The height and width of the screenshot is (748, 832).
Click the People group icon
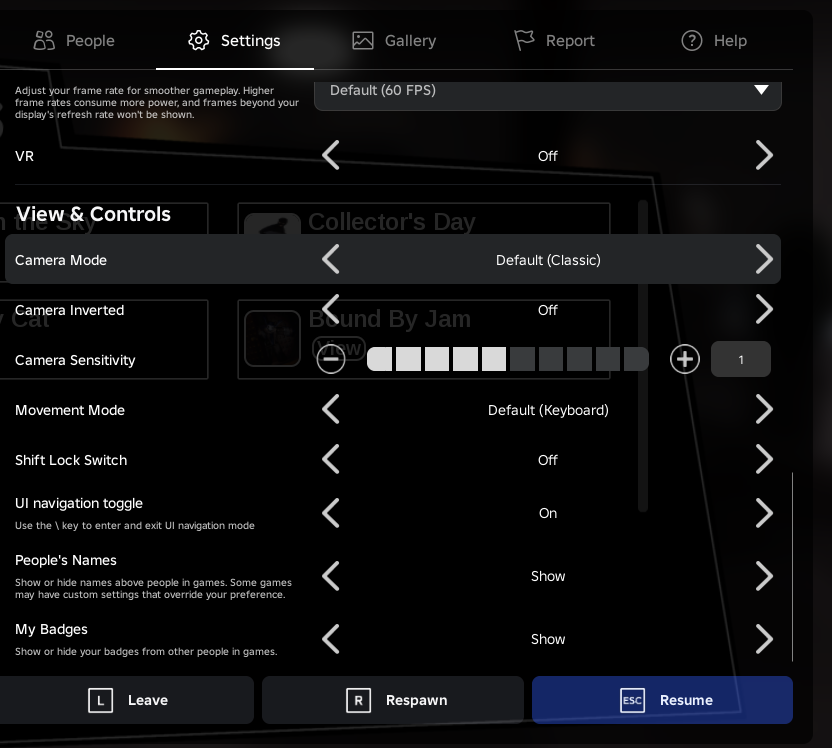click(44, 40)
